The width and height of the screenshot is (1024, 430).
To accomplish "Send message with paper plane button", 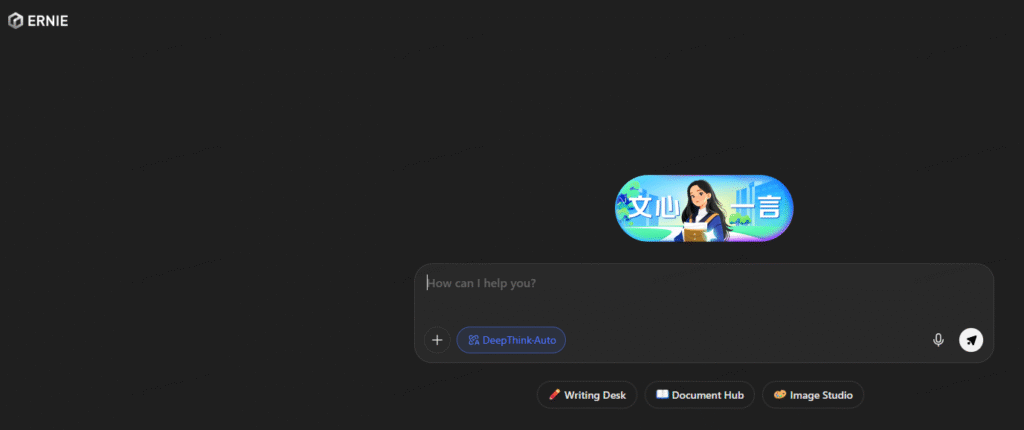I will tap(971, 340).
